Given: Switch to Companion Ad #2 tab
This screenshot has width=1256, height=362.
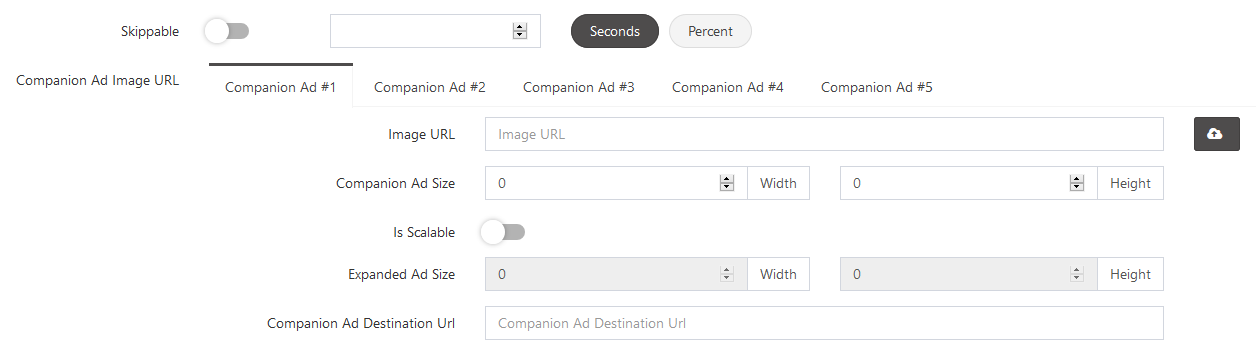Looking at the screenshot, I should click(430, 87).
